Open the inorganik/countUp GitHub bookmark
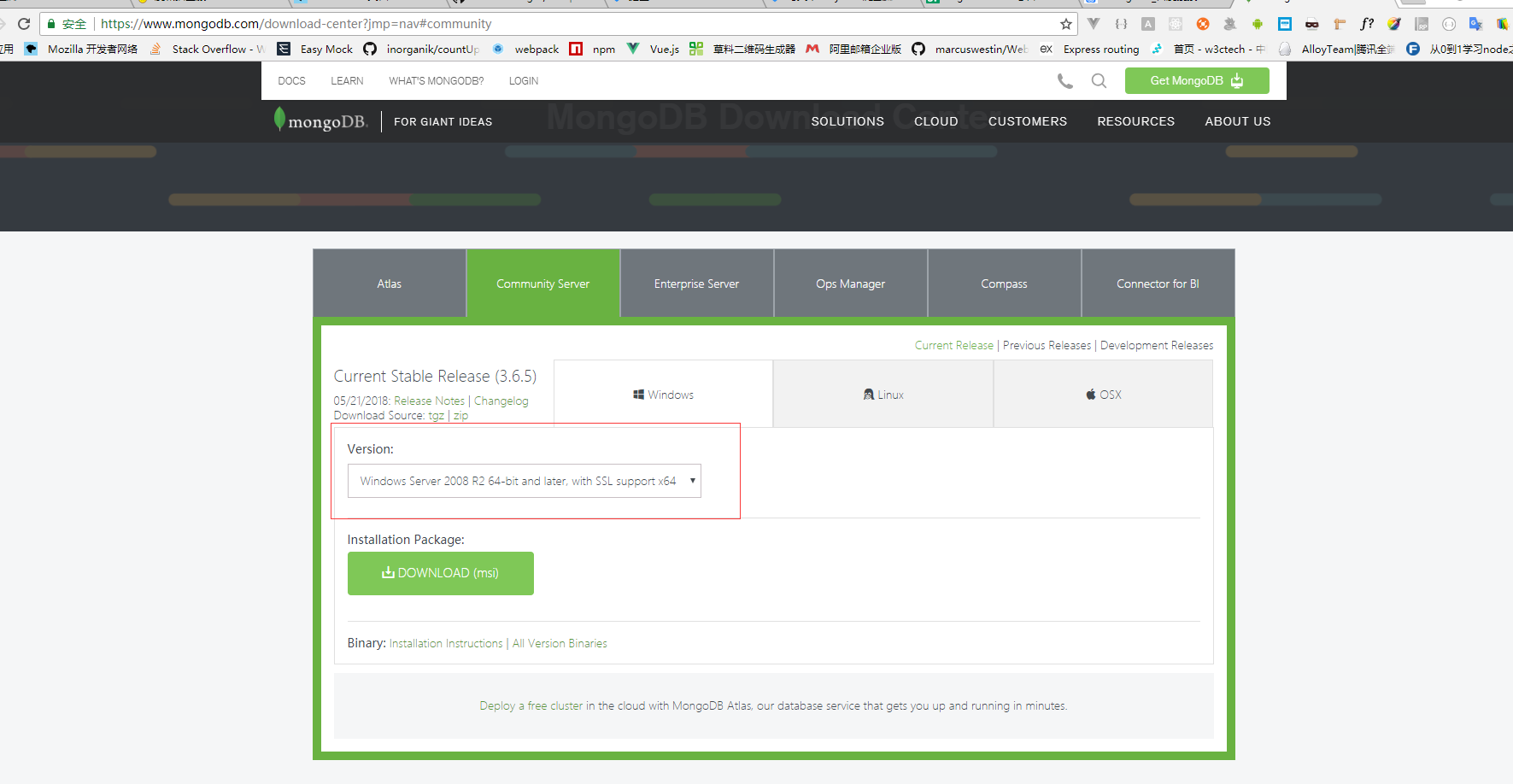 point(421,50)
